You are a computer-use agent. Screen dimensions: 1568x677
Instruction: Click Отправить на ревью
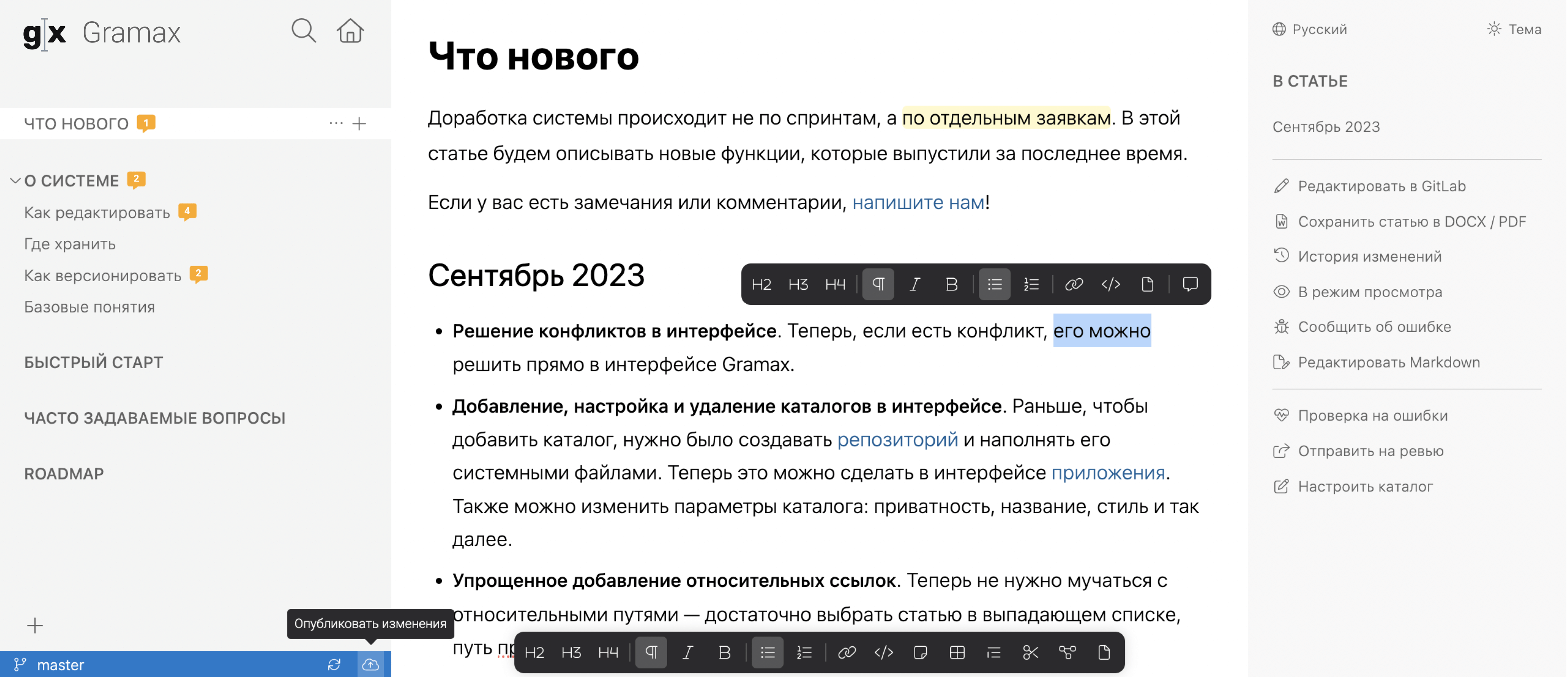click(1358, 451)
